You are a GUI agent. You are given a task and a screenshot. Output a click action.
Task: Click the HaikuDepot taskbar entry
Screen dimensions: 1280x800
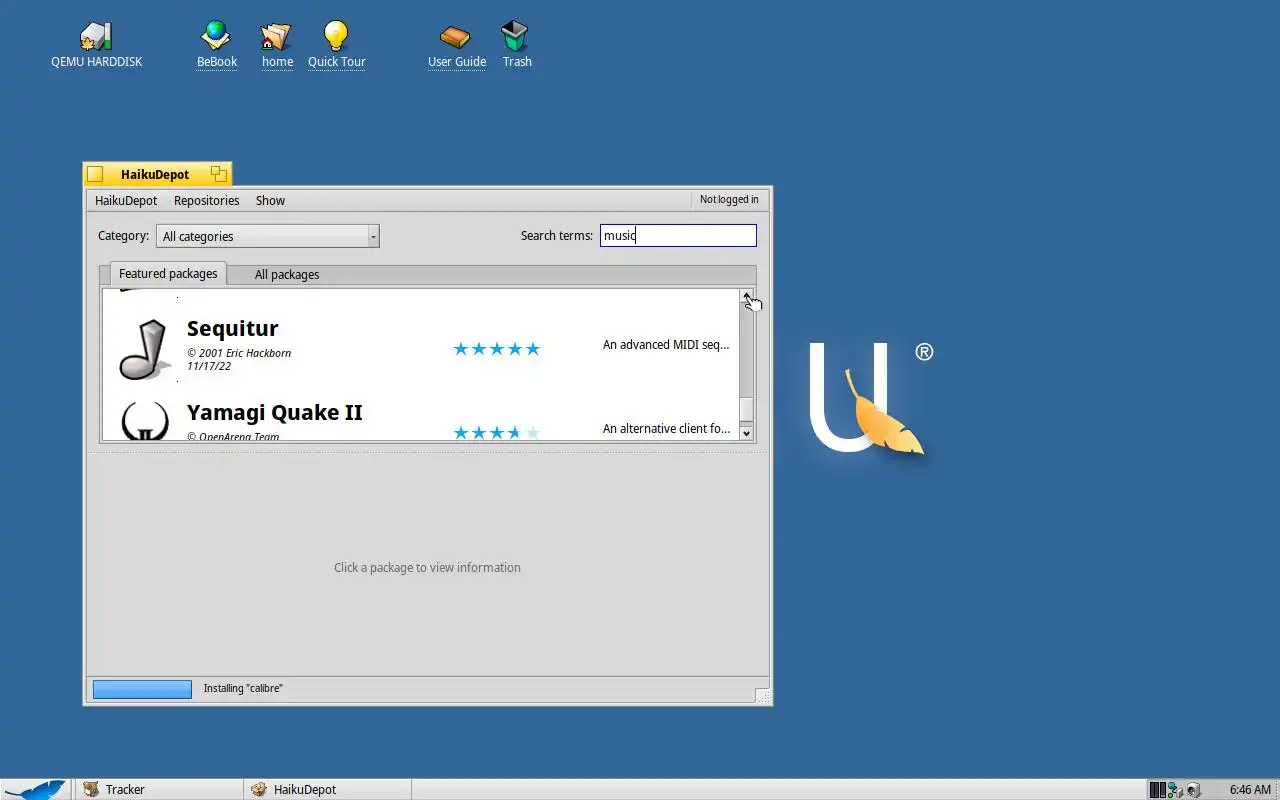coord(328,789)
